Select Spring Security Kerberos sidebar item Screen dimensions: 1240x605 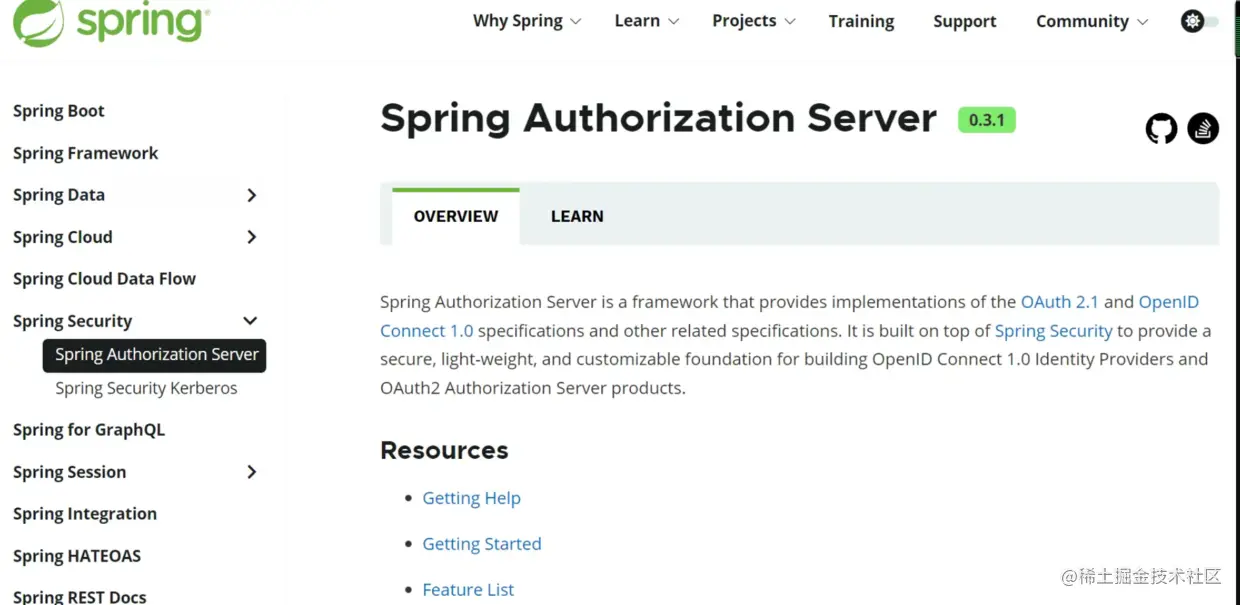pos(146,388)
